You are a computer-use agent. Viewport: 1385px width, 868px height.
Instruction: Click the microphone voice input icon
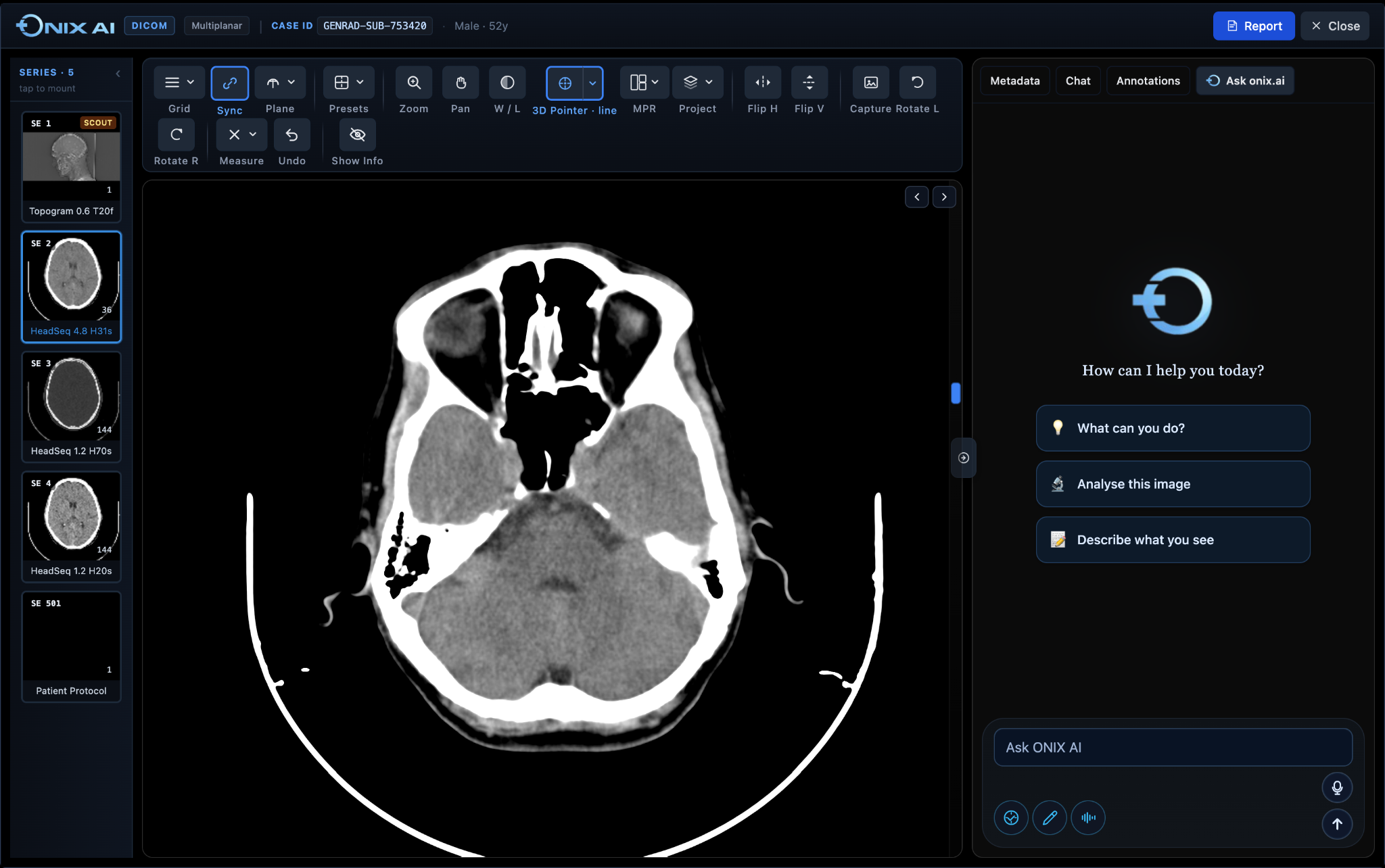[x=1337, y=788]
